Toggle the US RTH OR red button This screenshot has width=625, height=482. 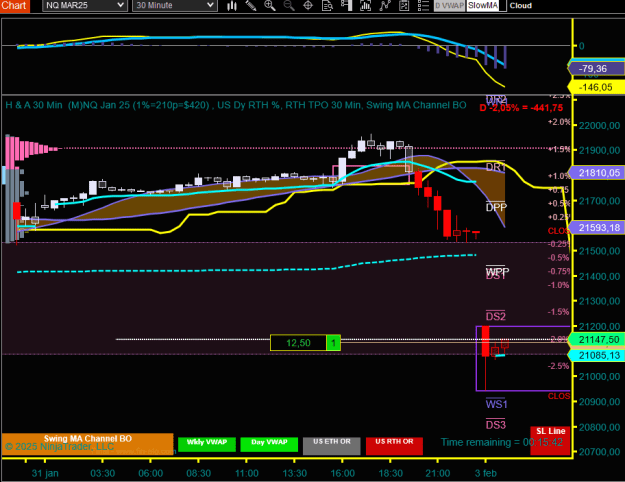click(x=394, y=445)
